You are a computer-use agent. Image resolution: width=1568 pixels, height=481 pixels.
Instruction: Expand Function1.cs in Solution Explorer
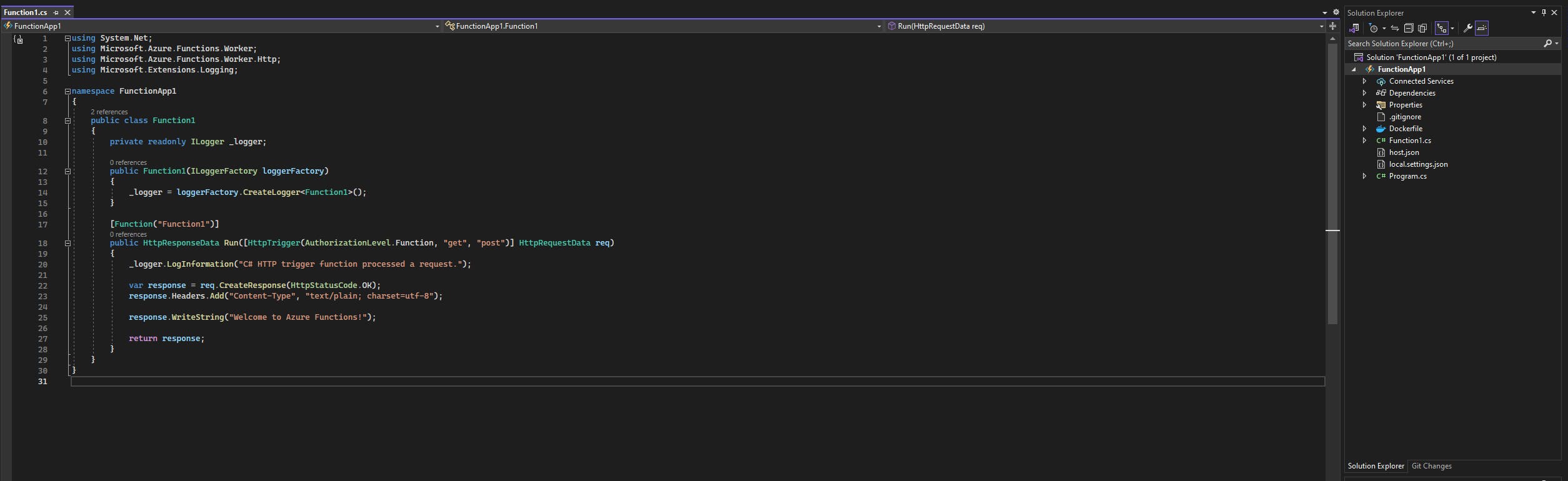[1364, 141]
